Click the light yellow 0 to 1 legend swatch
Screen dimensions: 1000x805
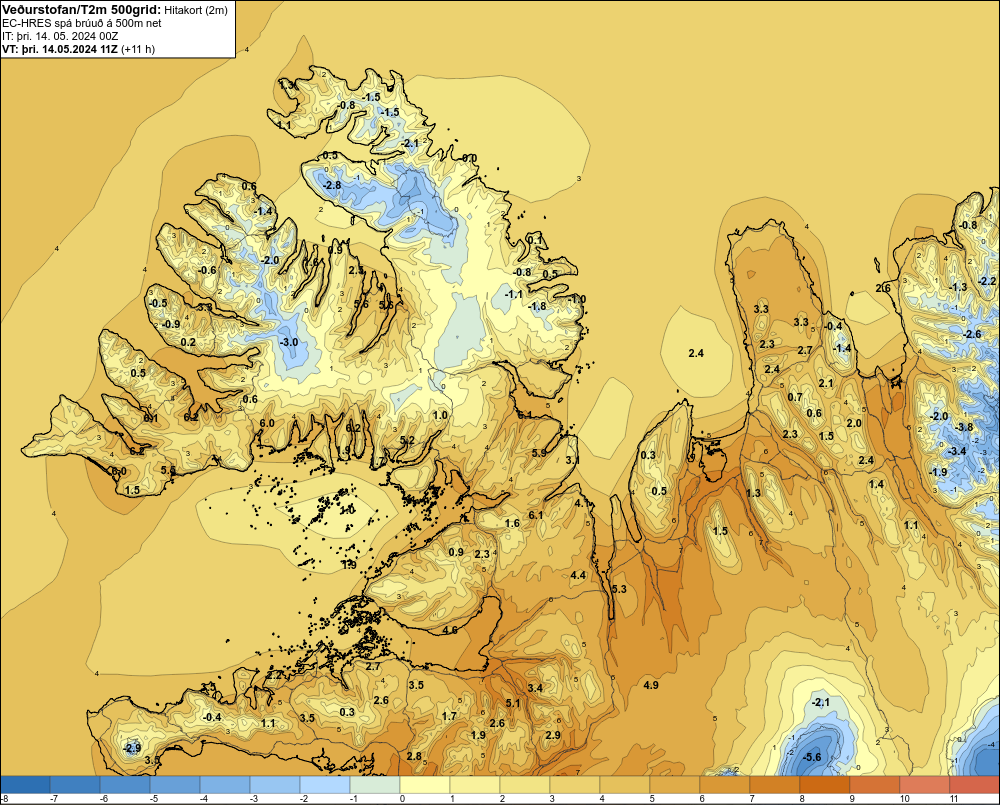[x=425, y=784]
